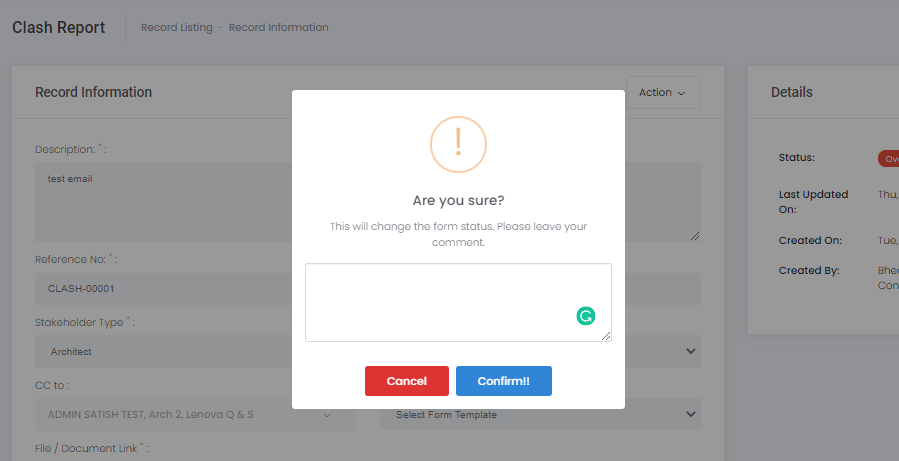Click the Details panel heading

(x=791, y=92)
